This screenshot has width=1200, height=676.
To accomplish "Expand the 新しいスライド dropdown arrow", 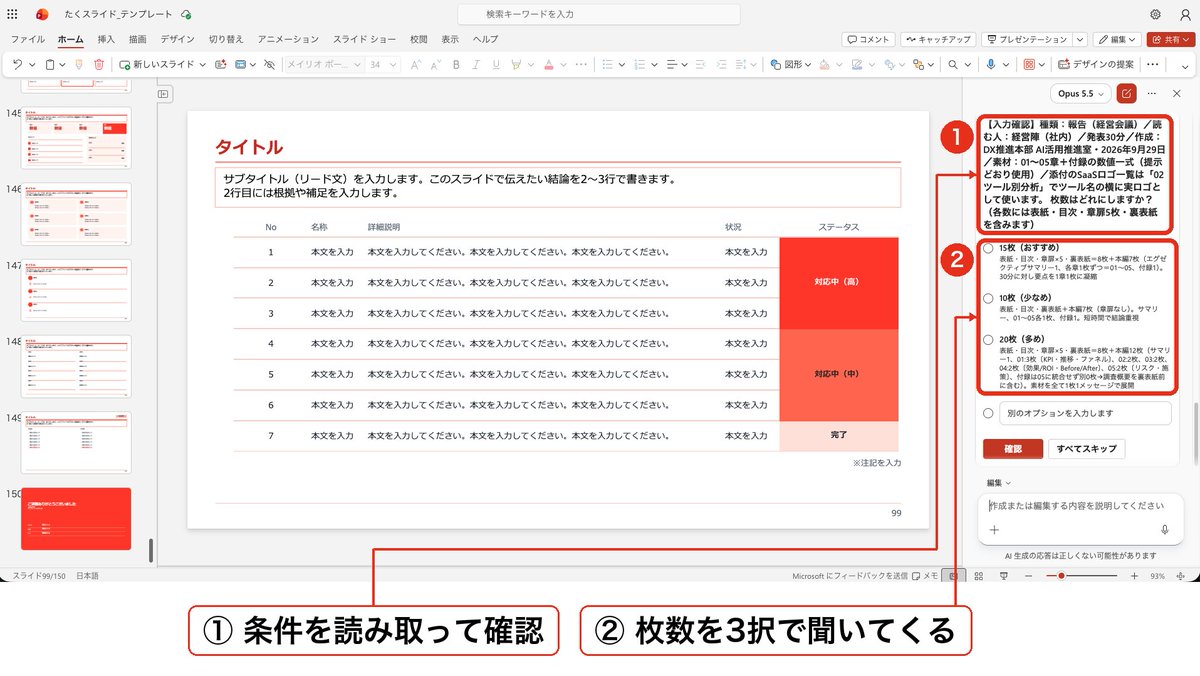I will (202, 64).
